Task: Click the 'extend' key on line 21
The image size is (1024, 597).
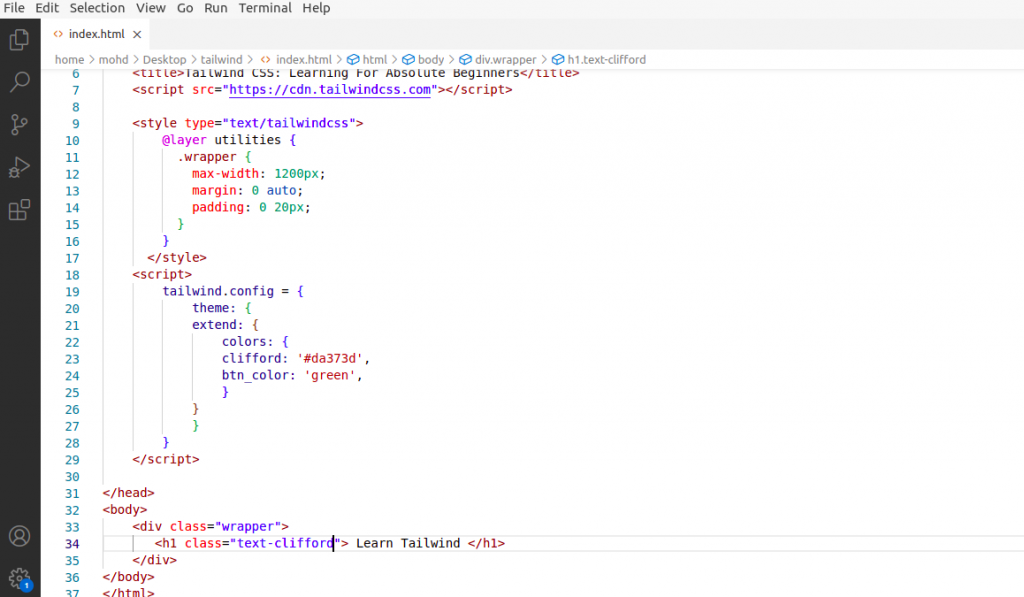Action: (214, 325)
